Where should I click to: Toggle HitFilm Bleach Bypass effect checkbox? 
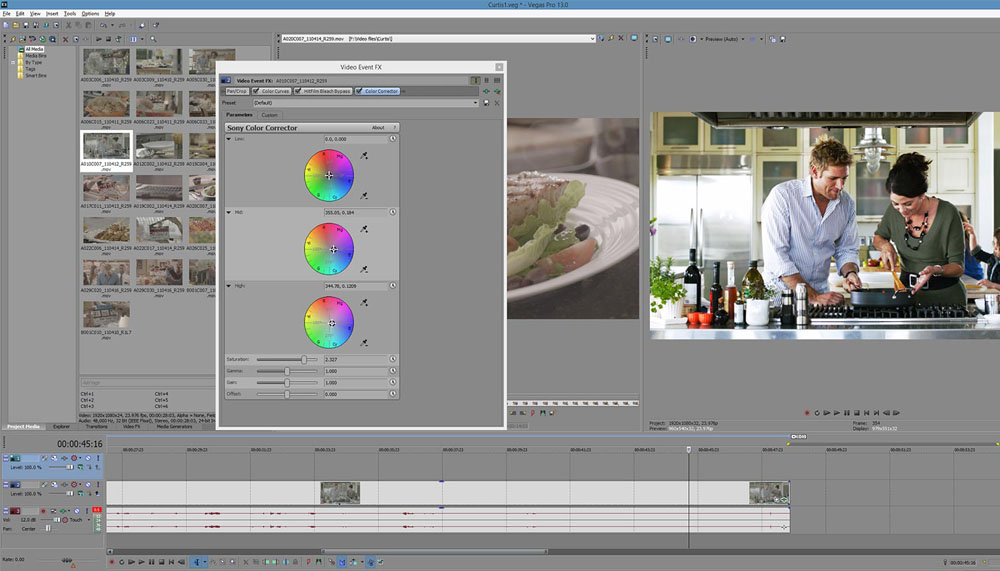click(x=298, y=91)
